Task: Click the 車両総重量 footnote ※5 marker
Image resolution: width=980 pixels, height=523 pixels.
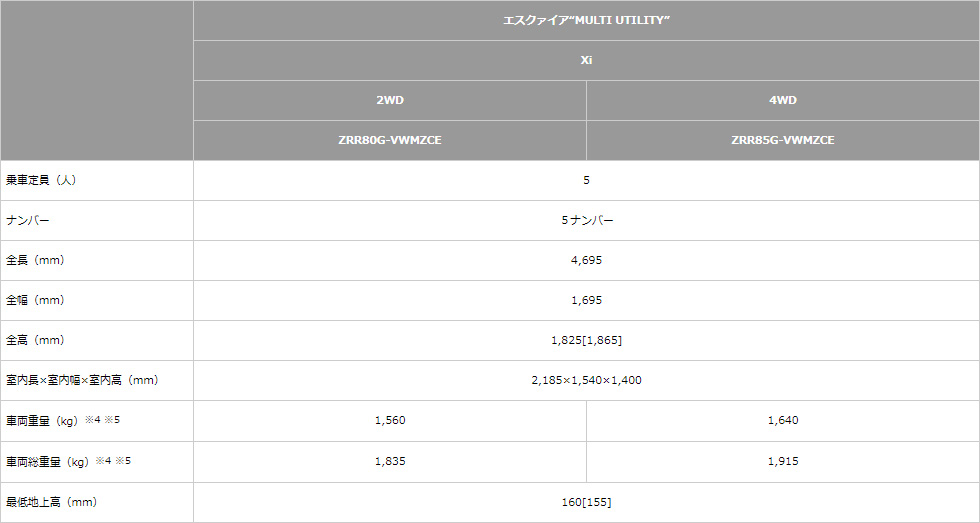Action: click(x=122, y=461)
